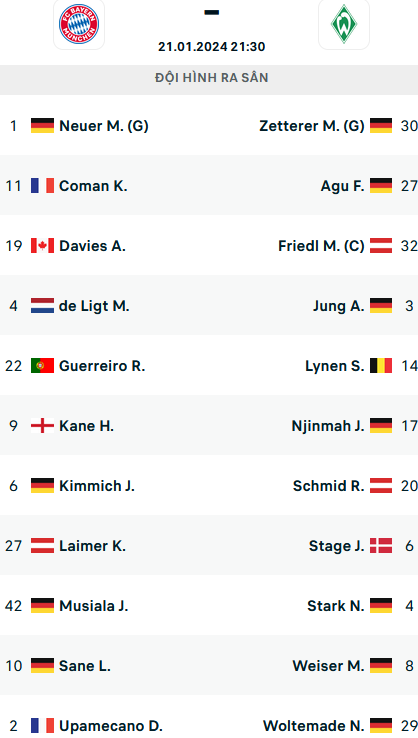Click the Belgian flag beside Lynen S.
The image size is (418, 738).
pos(381,366)
